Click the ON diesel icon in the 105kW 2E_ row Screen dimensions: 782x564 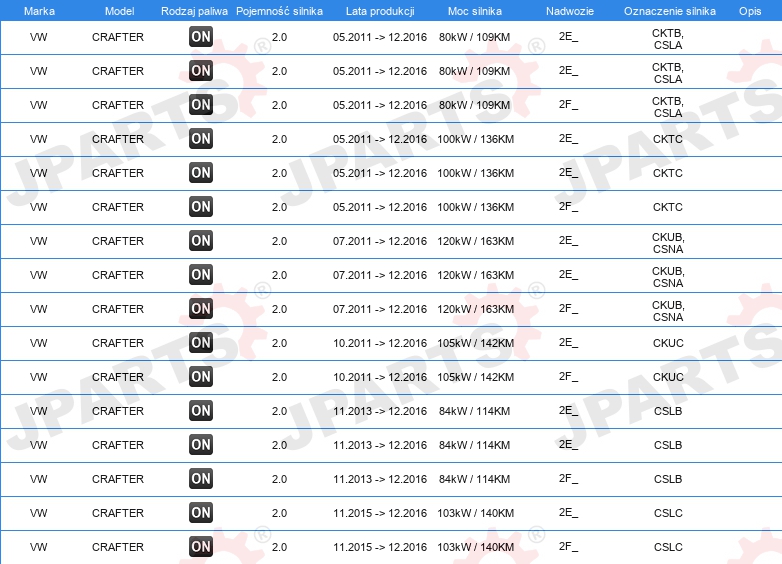(201, 343)
